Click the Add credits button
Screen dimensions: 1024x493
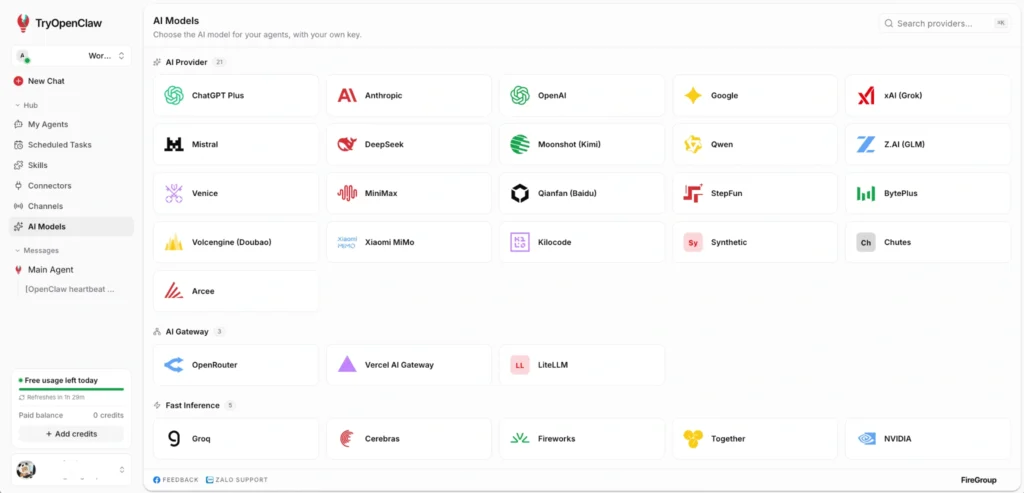pos(71,434)
